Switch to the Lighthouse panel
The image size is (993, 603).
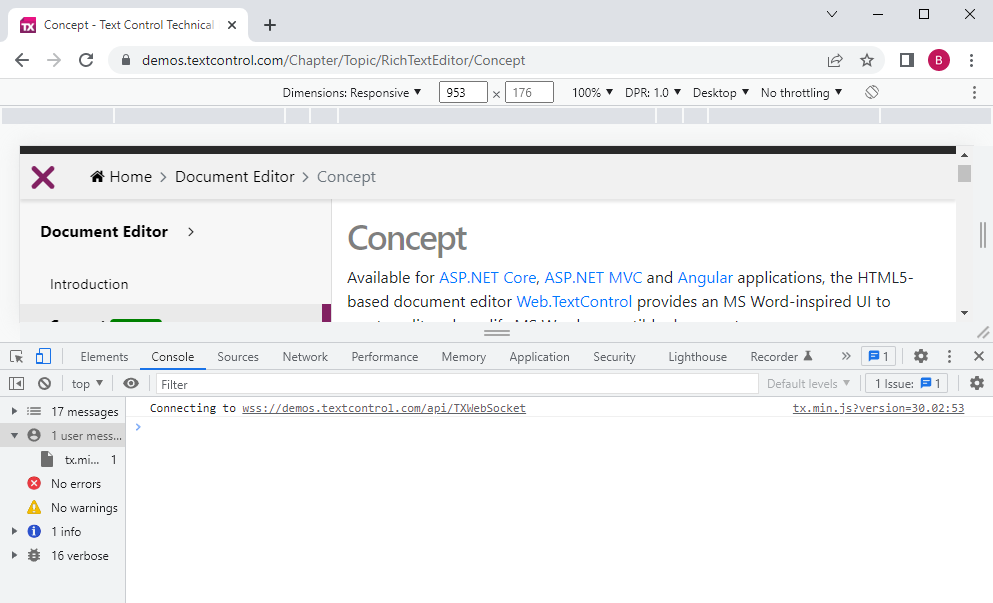click(x=697, y=356)
